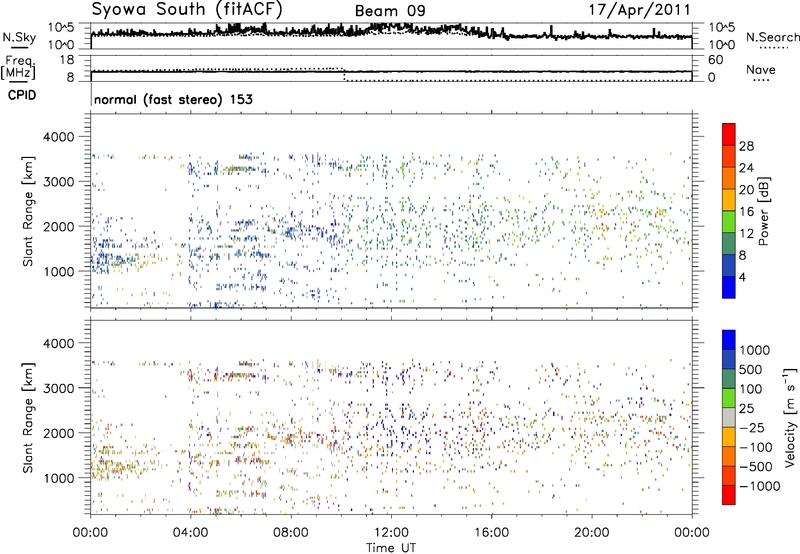Click the 500 velocity colorbar label
The width and height of the screenshot is (800, 554).
[752, 370]
